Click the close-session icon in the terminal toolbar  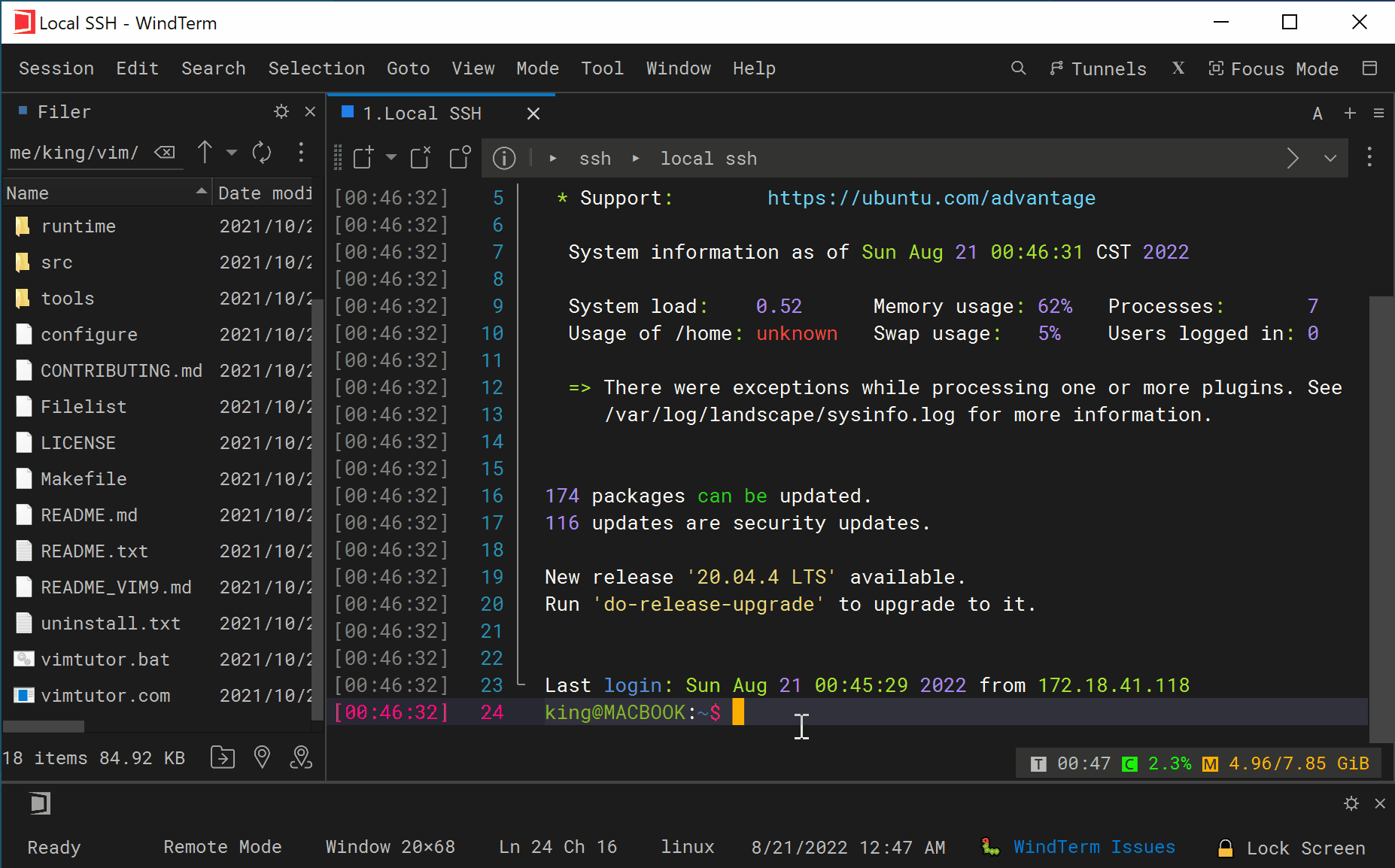pos(420,158)
